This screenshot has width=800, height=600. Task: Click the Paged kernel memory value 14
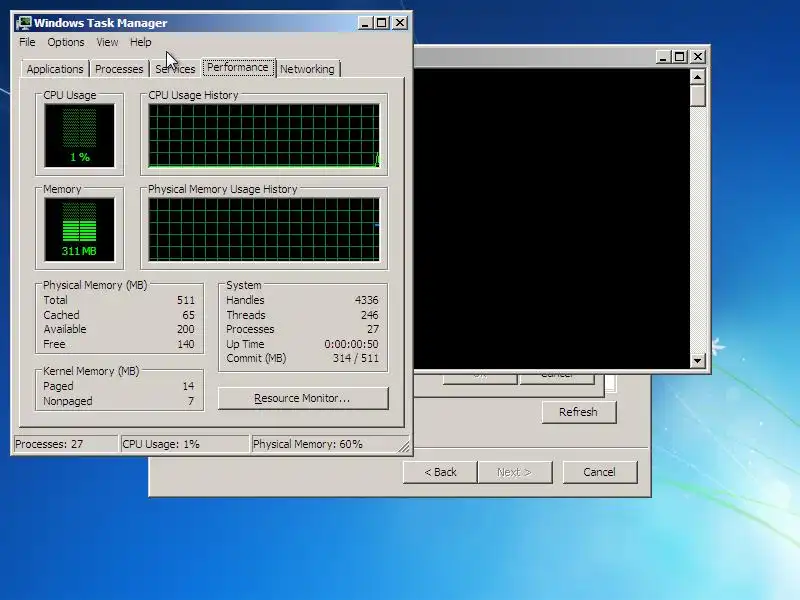[188, 386]
